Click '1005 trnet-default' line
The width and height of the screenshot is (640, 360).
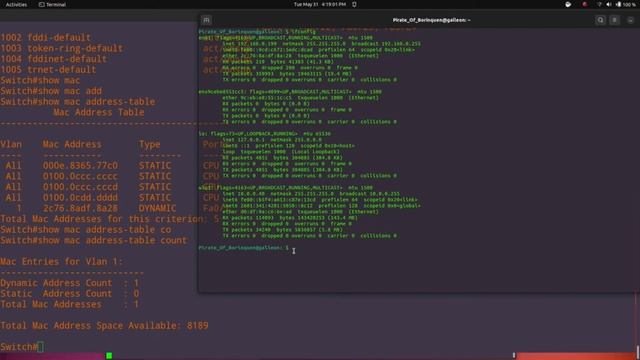[48, 69]
